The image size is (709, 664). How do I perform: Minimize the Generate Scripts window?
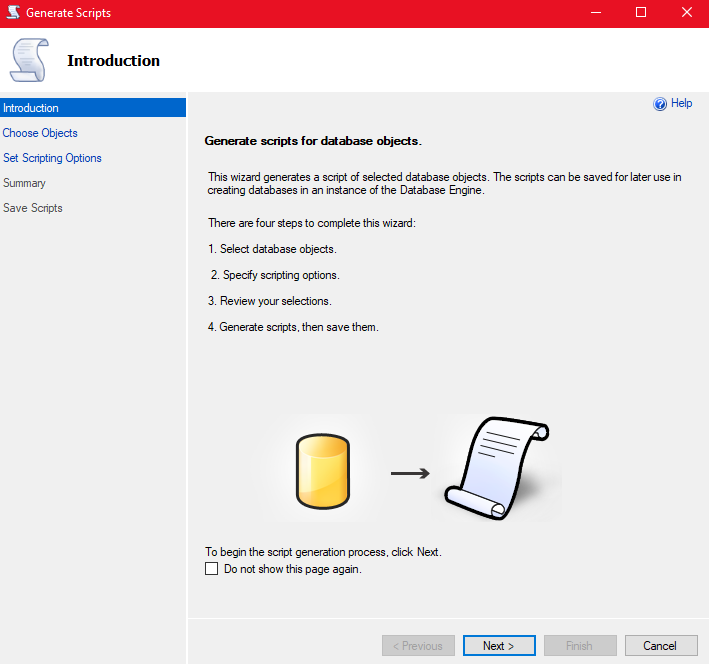[593, 13]
